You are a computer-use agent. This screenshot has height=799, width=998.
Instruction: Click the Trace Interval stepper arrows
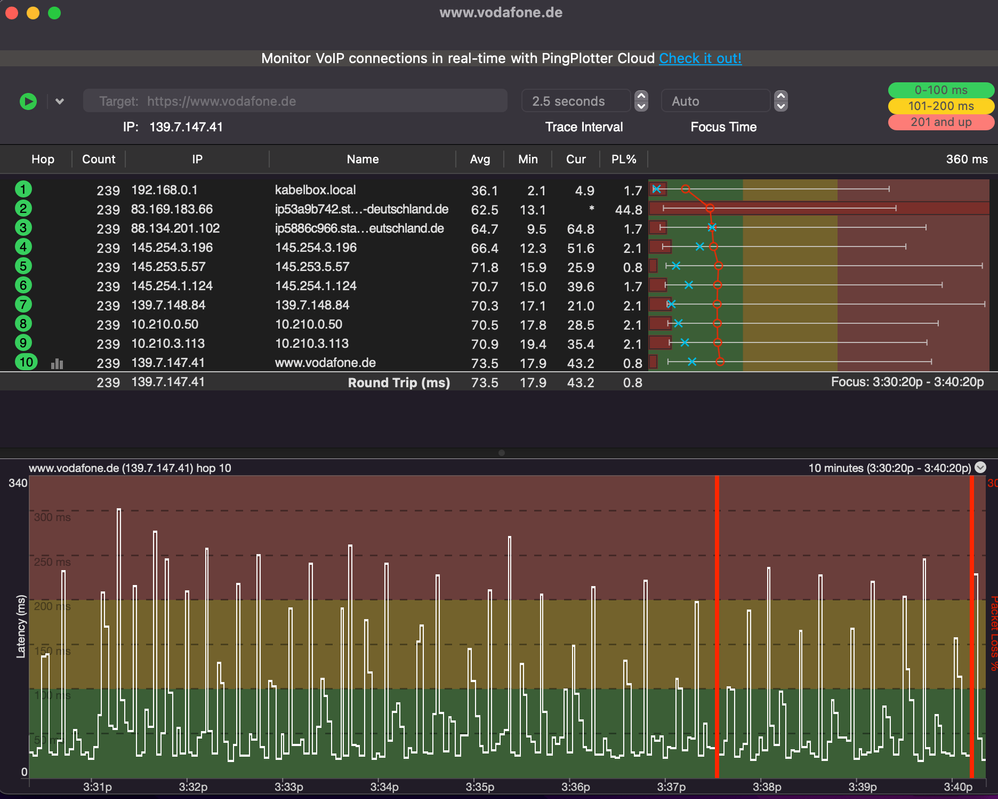(x=641, y=101)
